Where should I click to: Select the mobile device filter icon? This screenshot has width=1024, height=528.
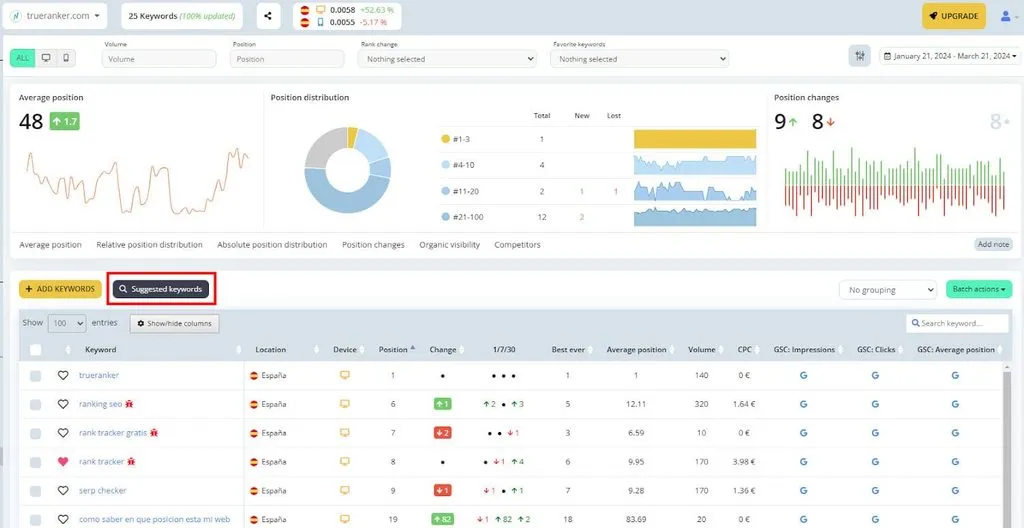coord(66,58)
